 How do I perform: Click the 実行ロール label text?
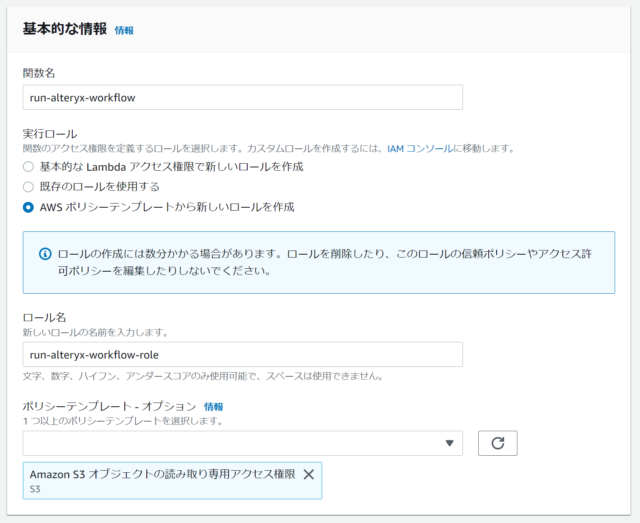50,134
